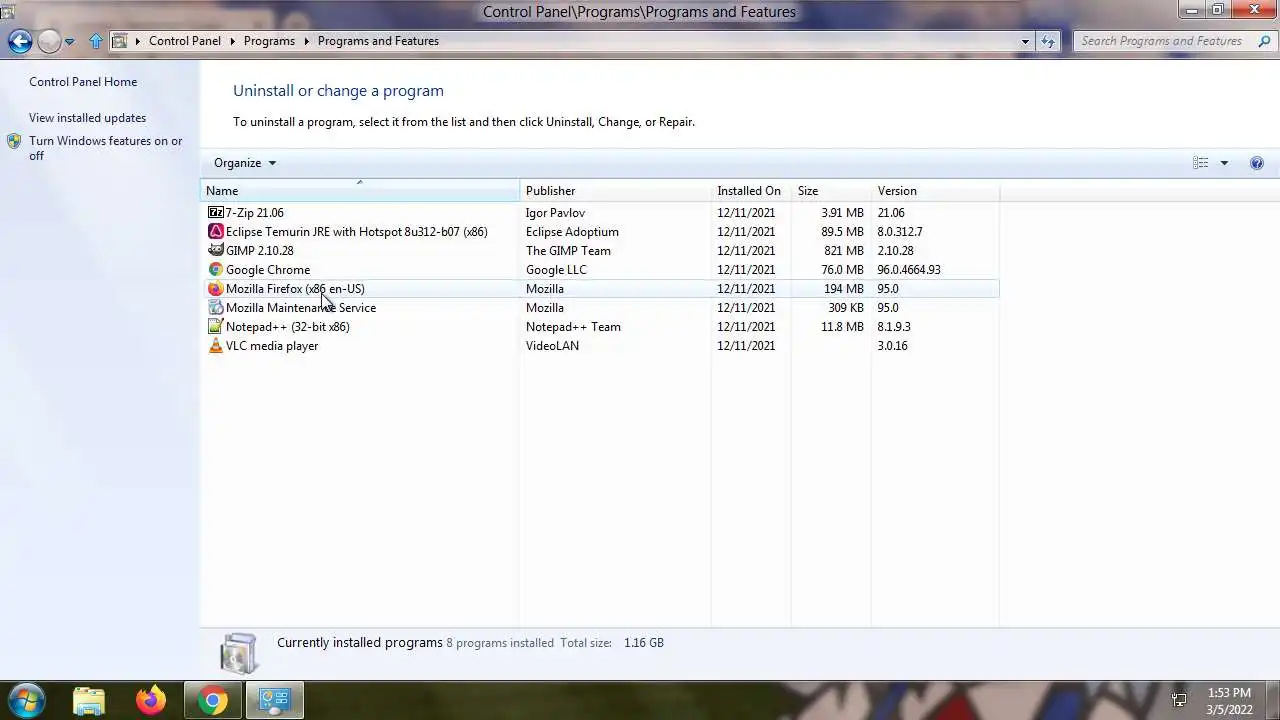This screenshot has height=720, width=1280.
Task: Open the view options dropdown arrow
Action: (1224, 163)
